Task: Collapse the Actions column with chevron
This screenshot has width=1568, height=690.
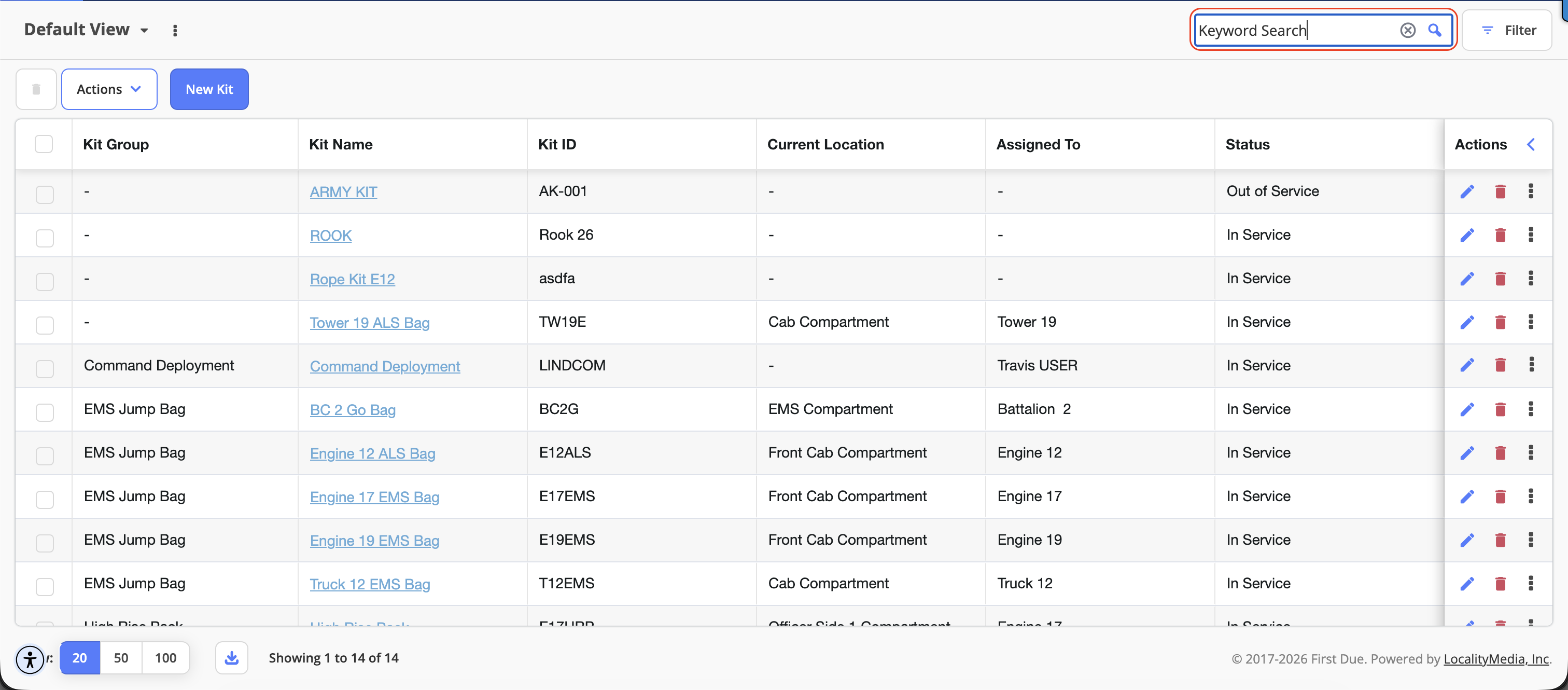Action: point(1530,144)
